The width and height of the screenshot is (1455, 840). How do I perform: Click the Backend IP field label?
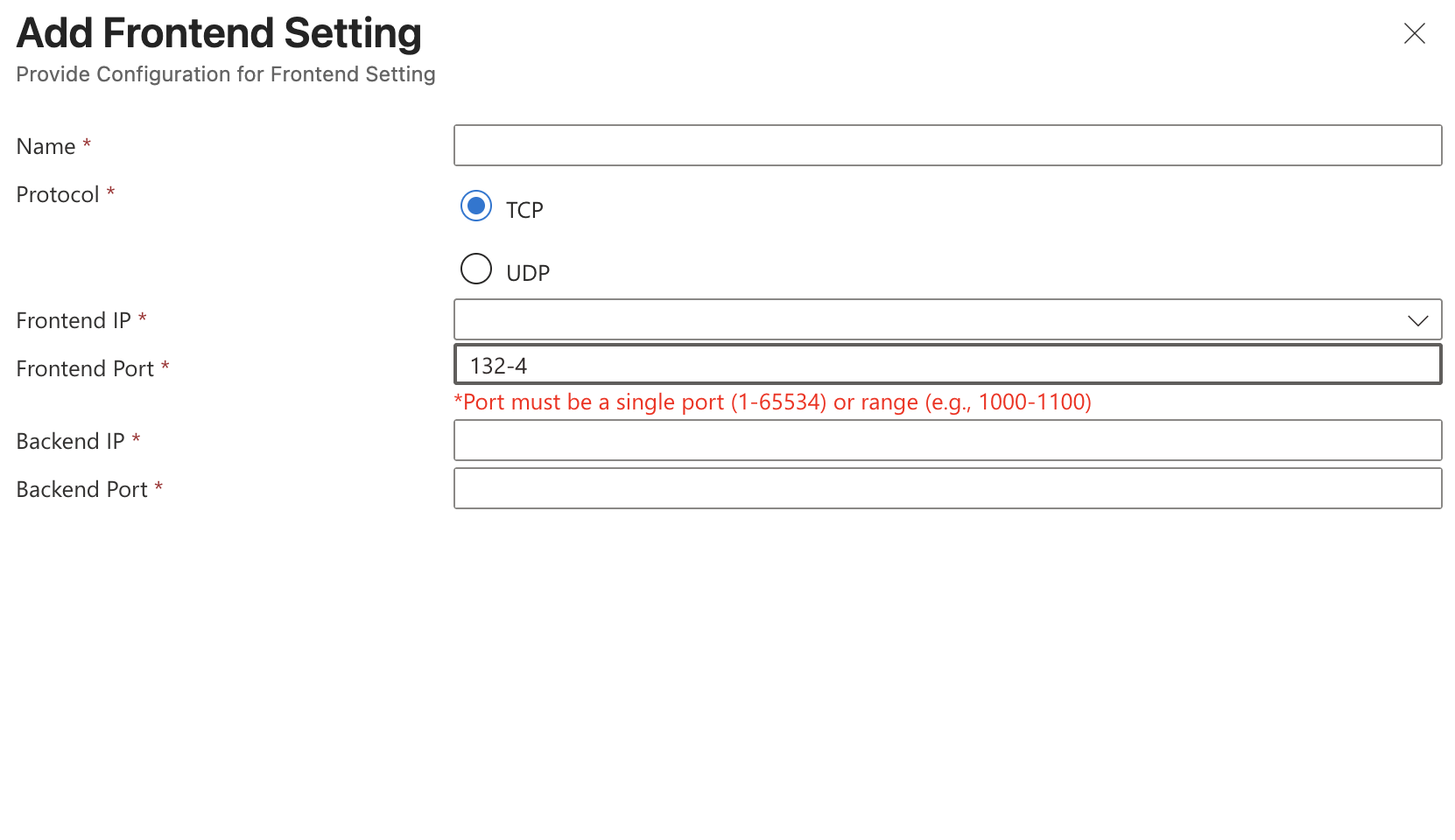click(71, 442)
